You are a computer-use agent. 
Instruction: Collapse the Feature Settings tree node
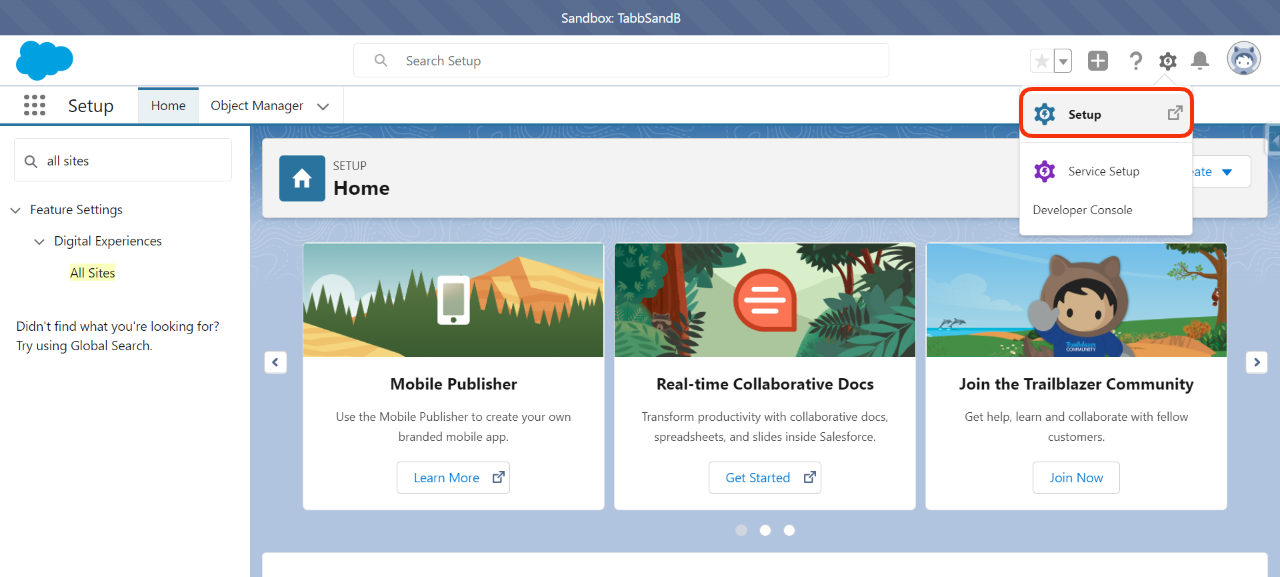pos(15,210)
